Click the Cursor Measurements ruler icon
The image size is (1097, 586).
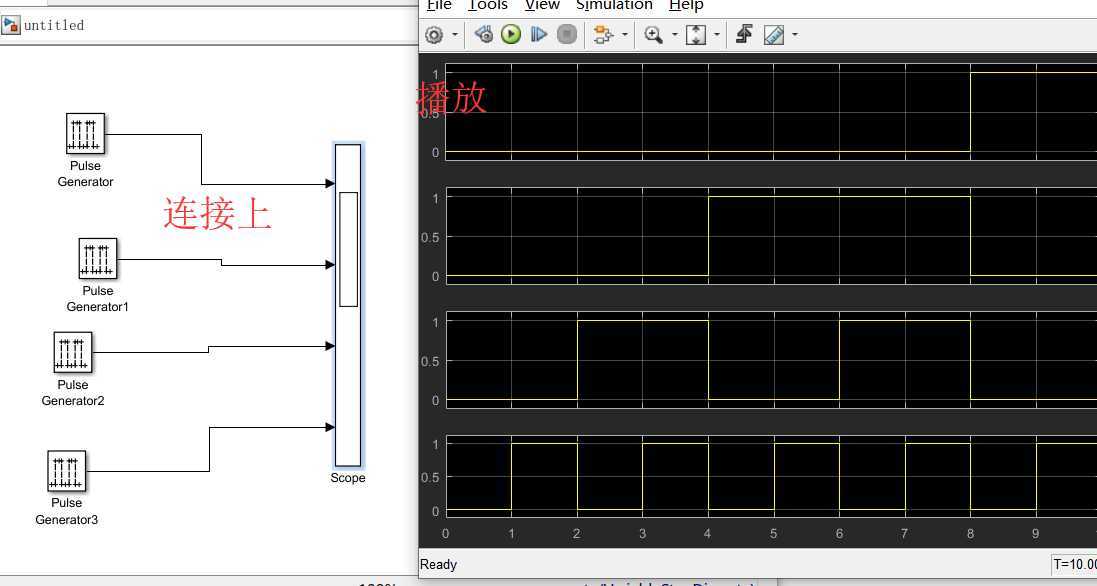point(774,34)
